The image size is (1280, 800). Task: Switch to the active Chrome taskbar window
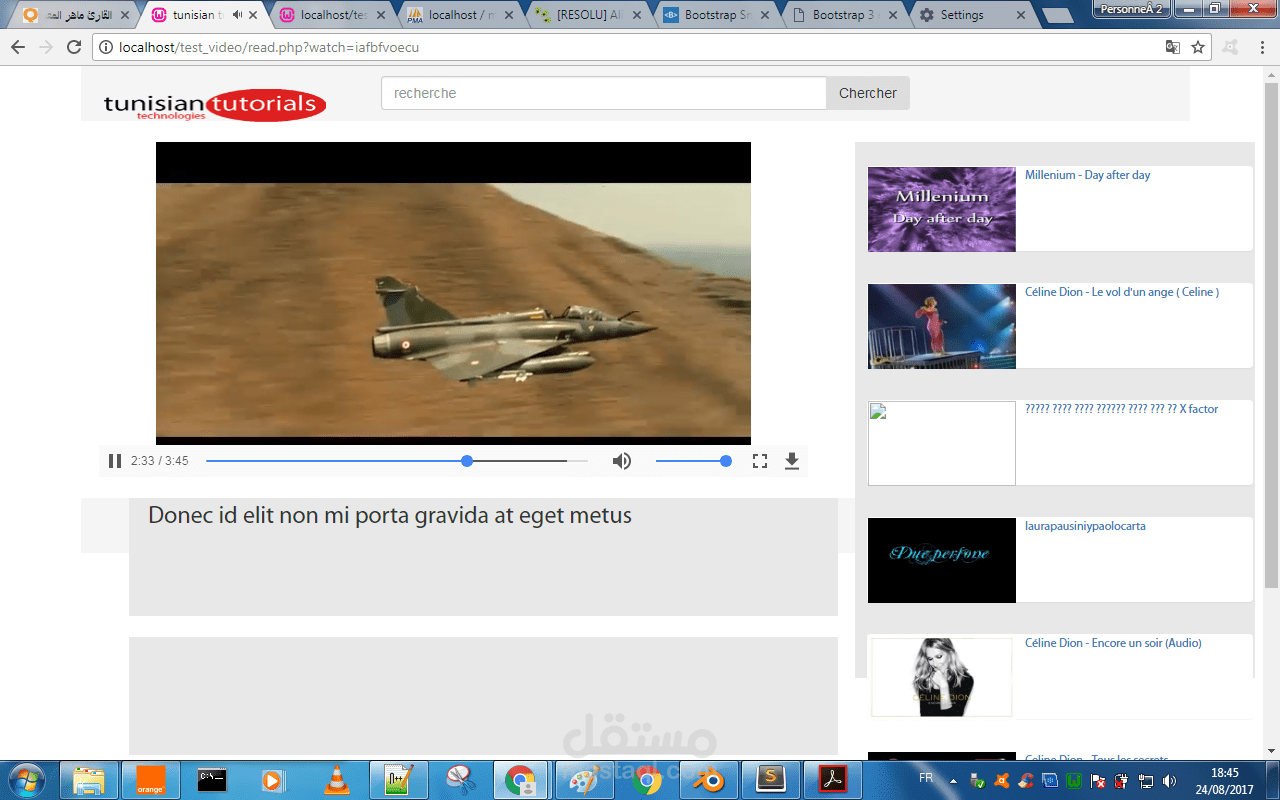(x=520, y=780)
